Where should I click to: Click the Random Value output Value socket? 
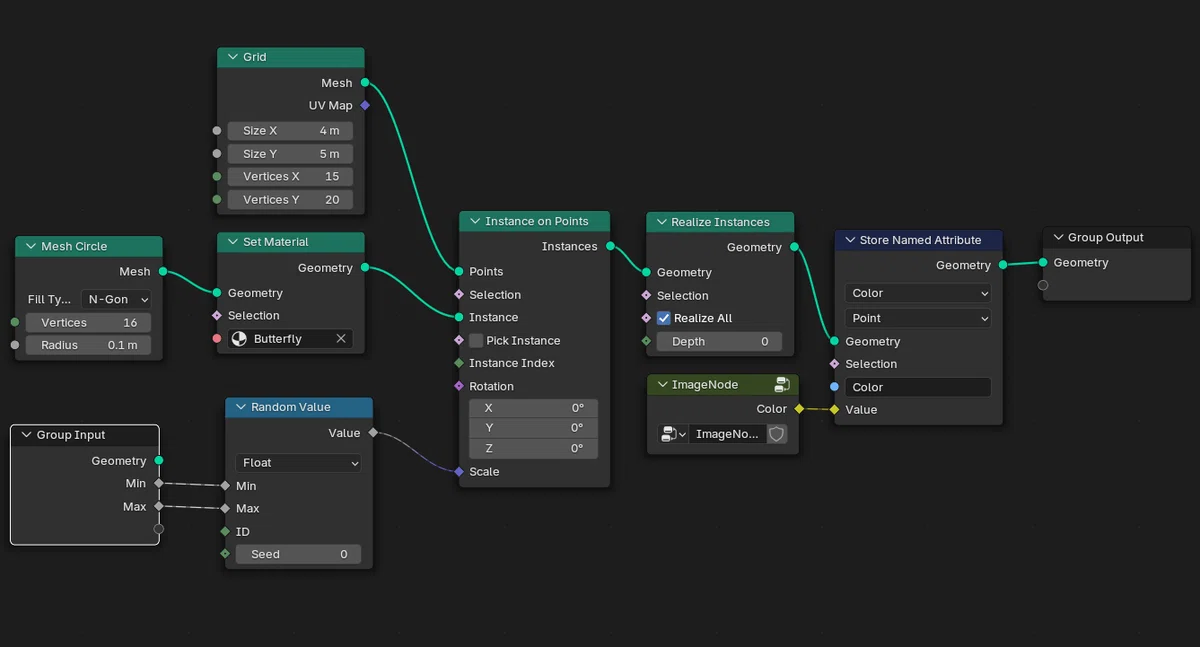pos(373,433)
